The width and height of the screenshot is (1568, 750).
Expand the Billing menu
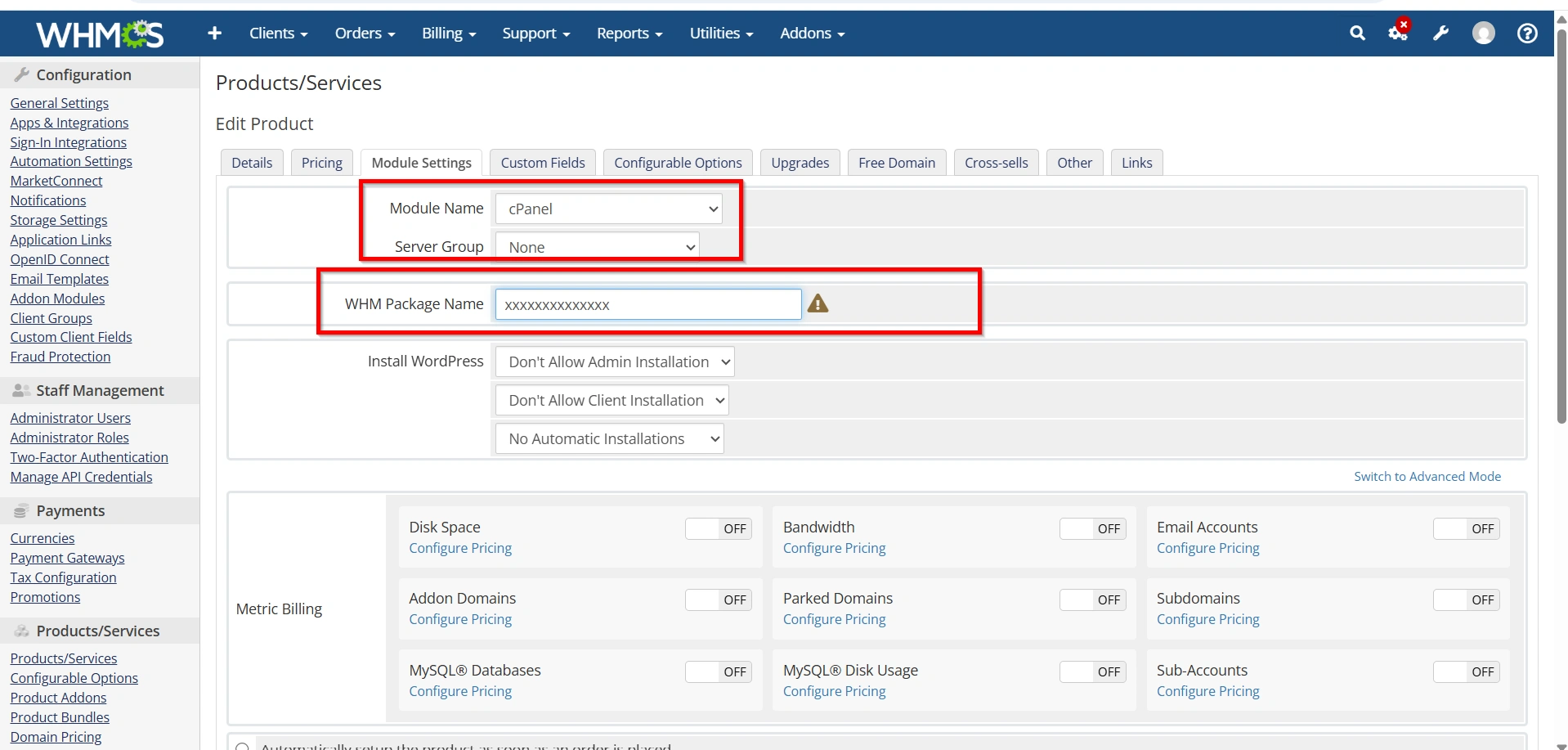click(x=449, y=33)
